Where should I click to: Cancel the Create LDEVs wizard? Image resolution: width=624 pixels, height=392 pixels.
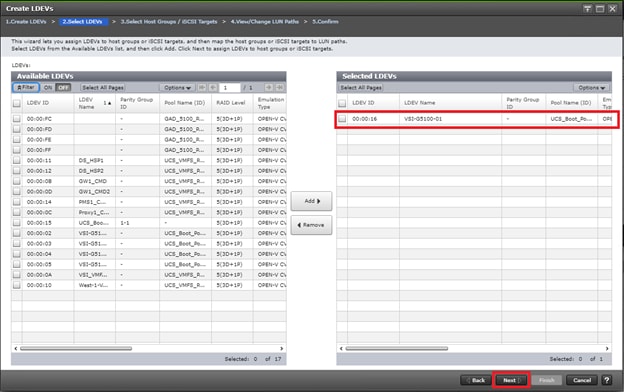tap(581, 380)
